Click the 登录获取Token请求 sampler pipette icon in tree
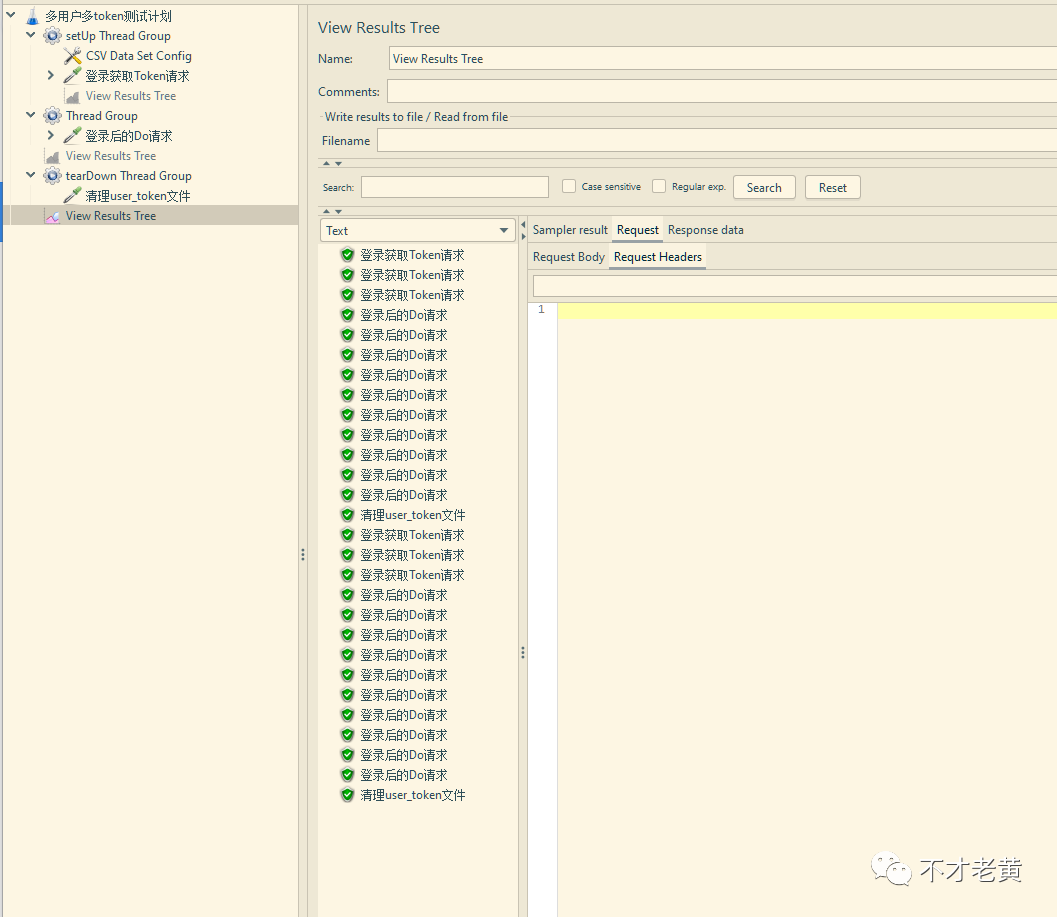Image resolution: width=1057 pixels, height=917 pixels. 72,76
